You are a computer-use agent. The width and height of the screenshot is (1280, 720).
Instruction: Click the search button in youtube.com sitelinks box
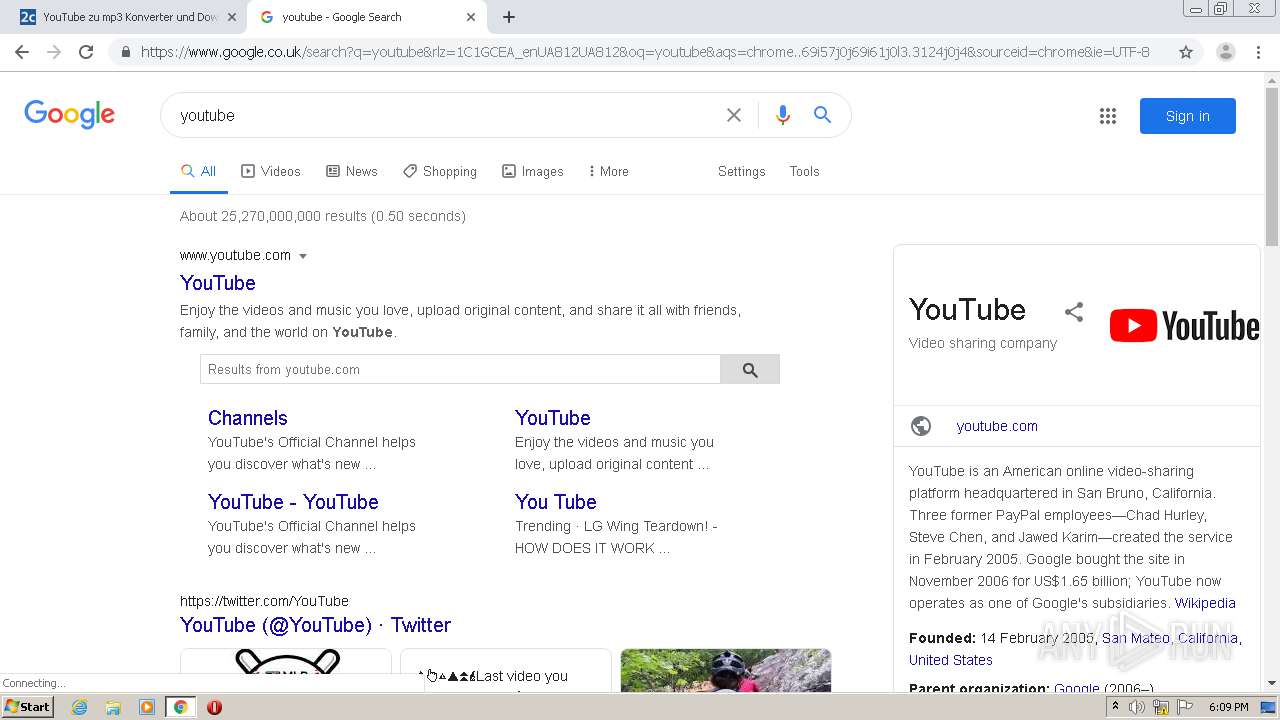[750, 370]
